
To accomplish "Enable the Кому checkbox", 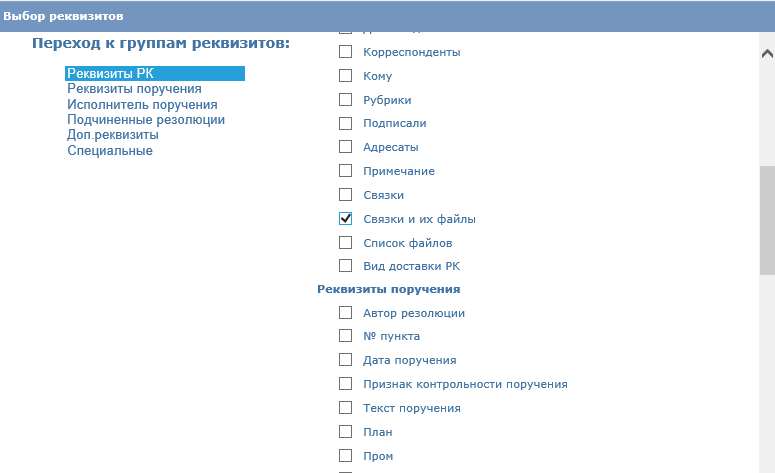I will (345, 76).
